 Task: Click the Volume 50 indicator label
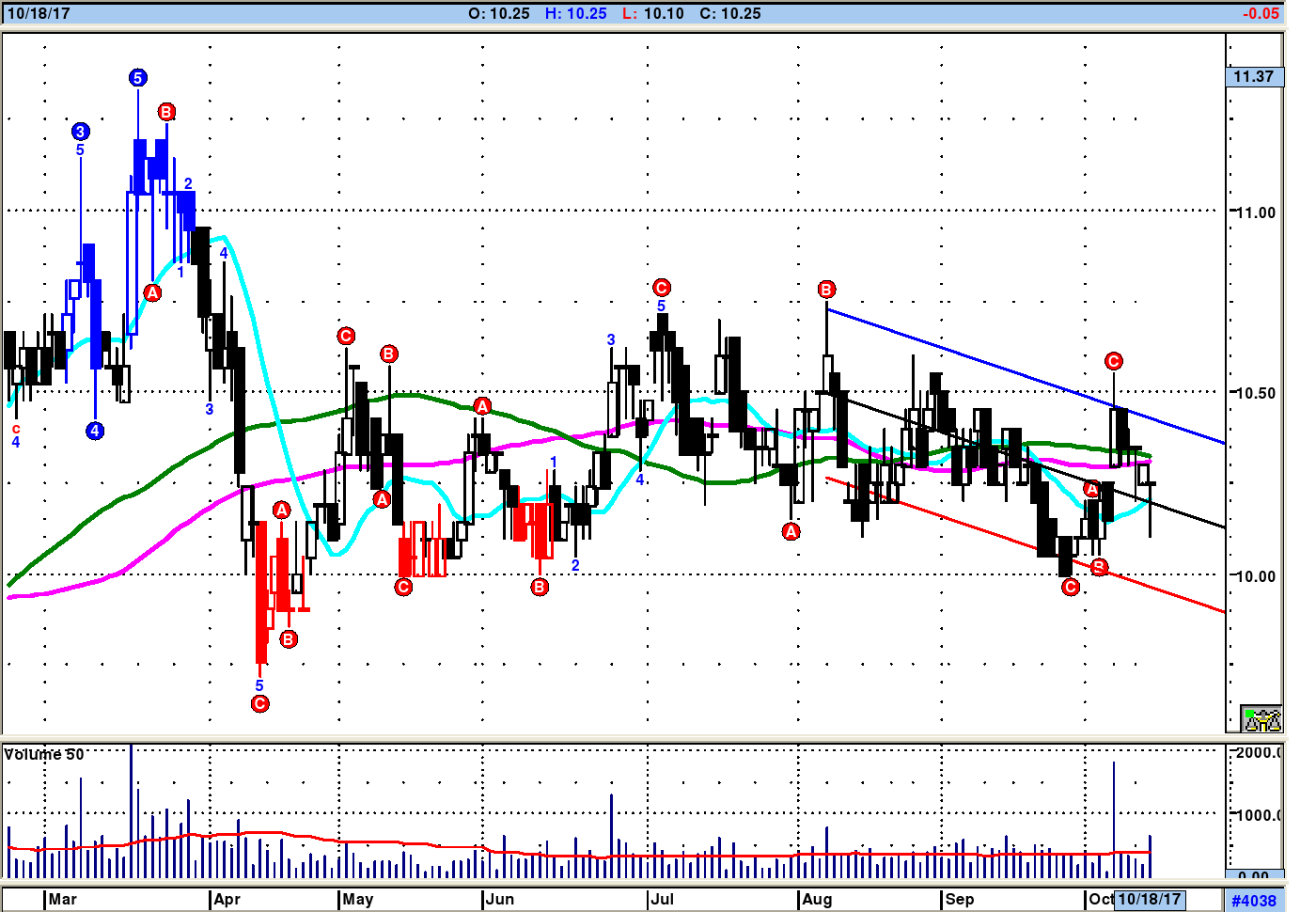point(44,754)
